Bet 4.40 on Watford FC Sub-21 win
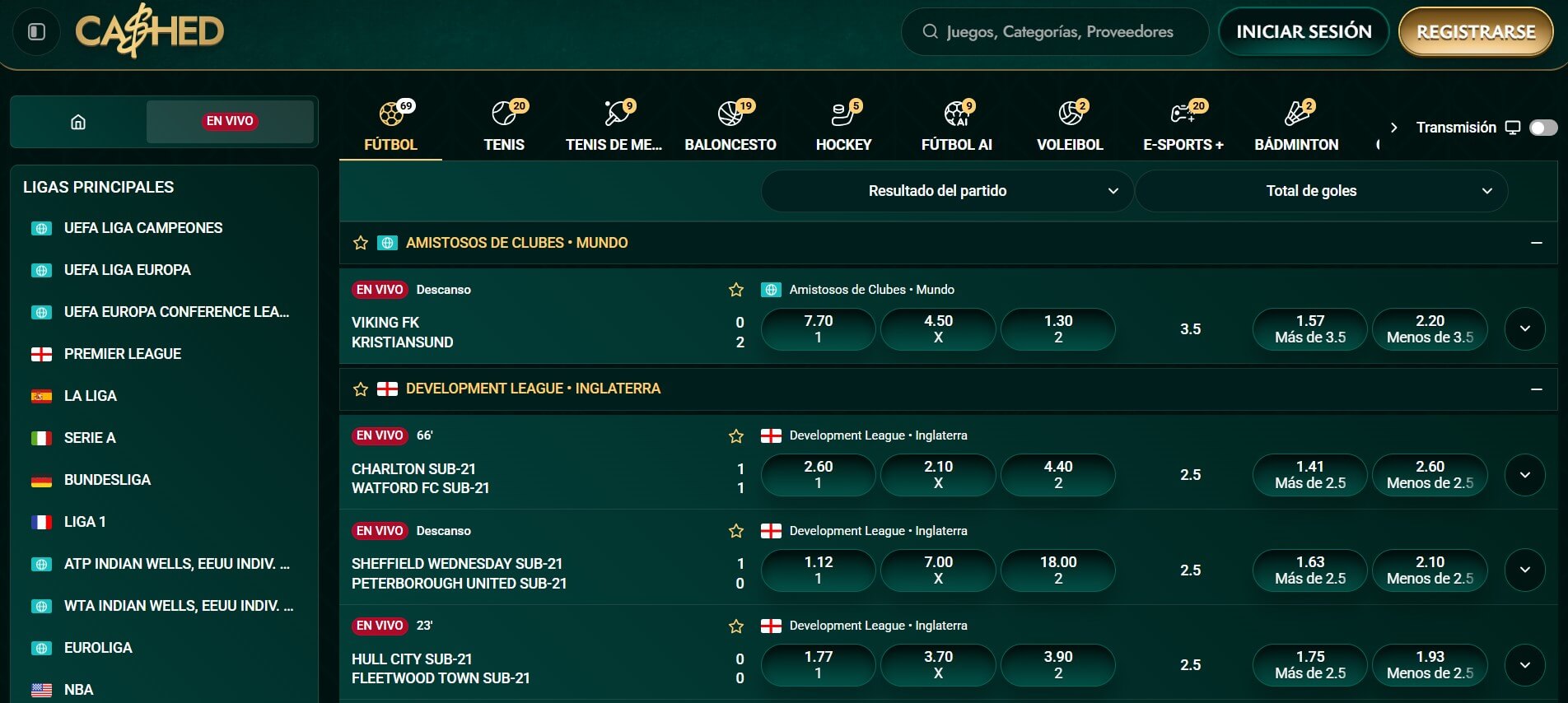 coord(1058,475)
